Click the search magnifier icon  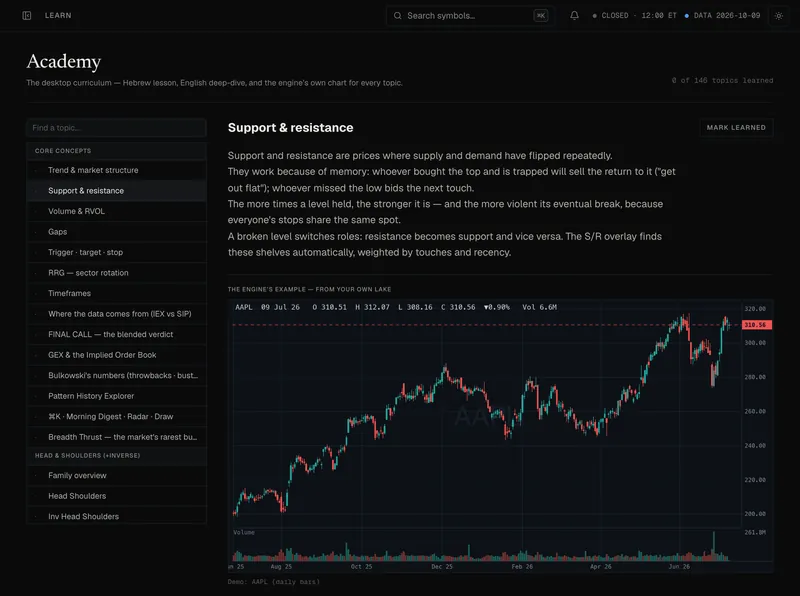[x=397, y=16]
